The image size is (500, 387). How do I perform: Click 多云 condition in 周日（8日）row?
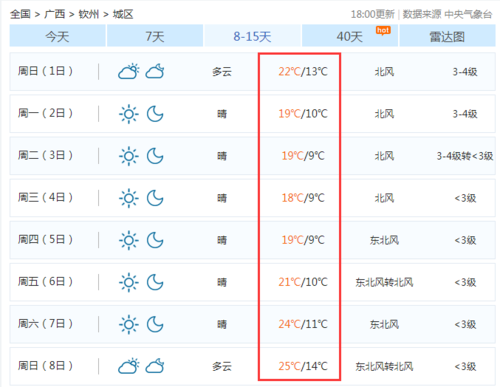point(222,367)
